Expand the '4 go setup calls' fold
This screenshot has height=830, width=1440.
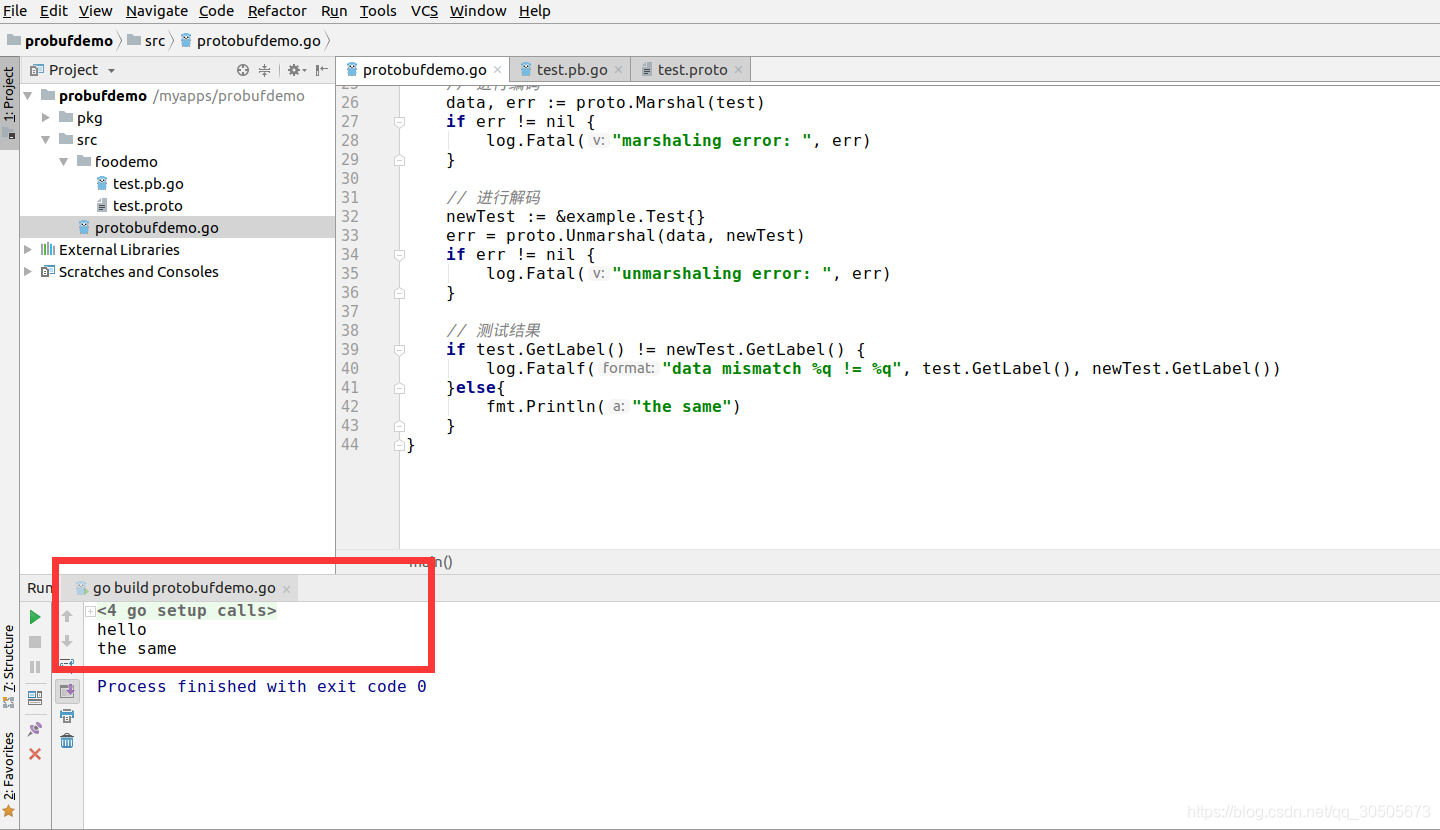90,611
